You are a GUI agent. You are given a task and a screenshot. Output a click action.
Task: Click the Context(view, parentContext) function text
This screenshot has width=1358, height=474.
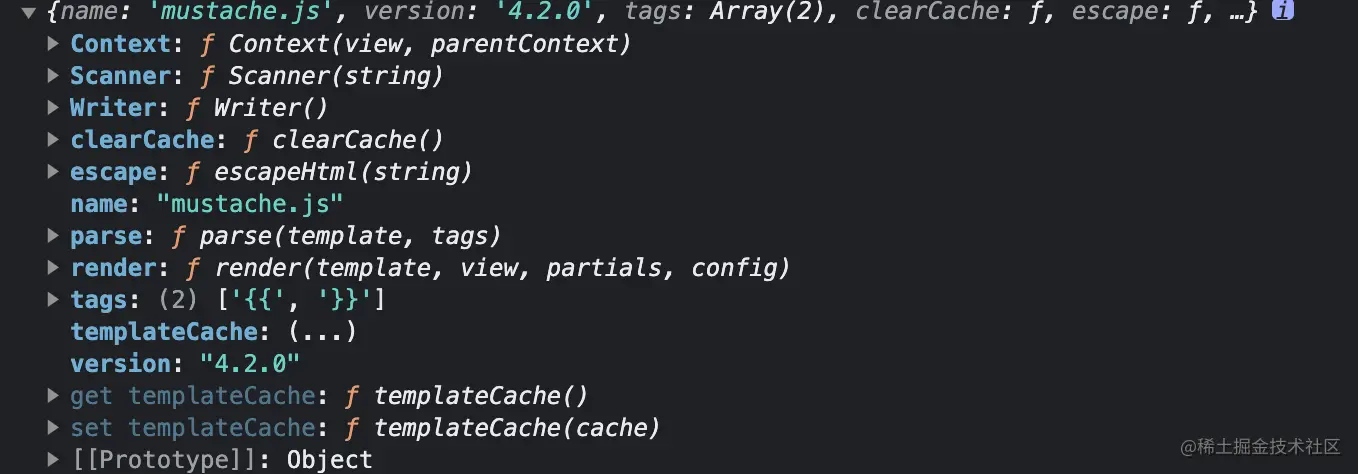point(430,45)
